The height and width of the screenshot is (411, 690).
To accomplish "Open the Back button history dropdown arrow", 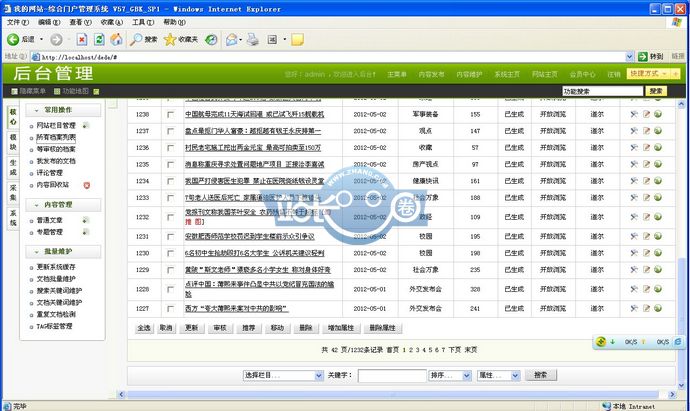I will (x=41, y=40).
